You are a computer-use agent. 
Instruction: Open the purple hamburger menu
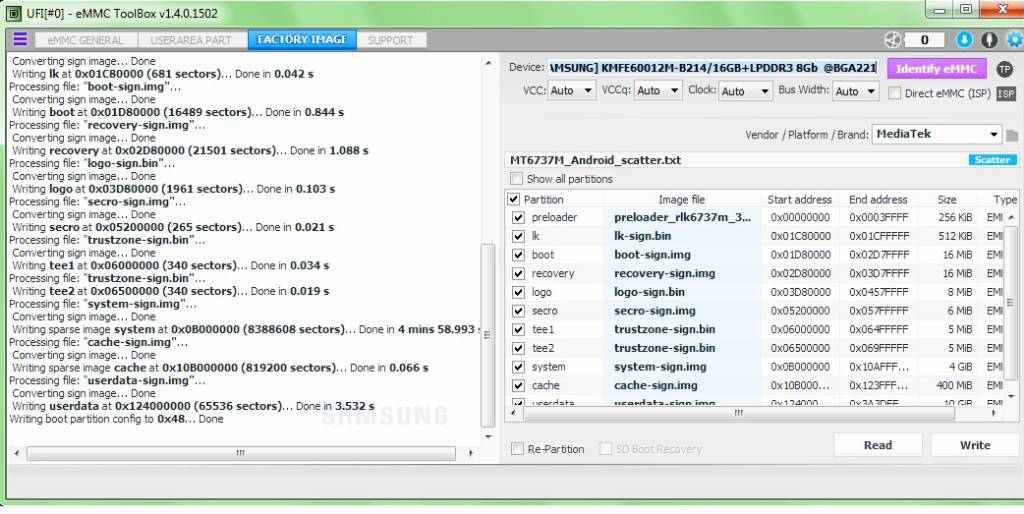pos(20,39)
